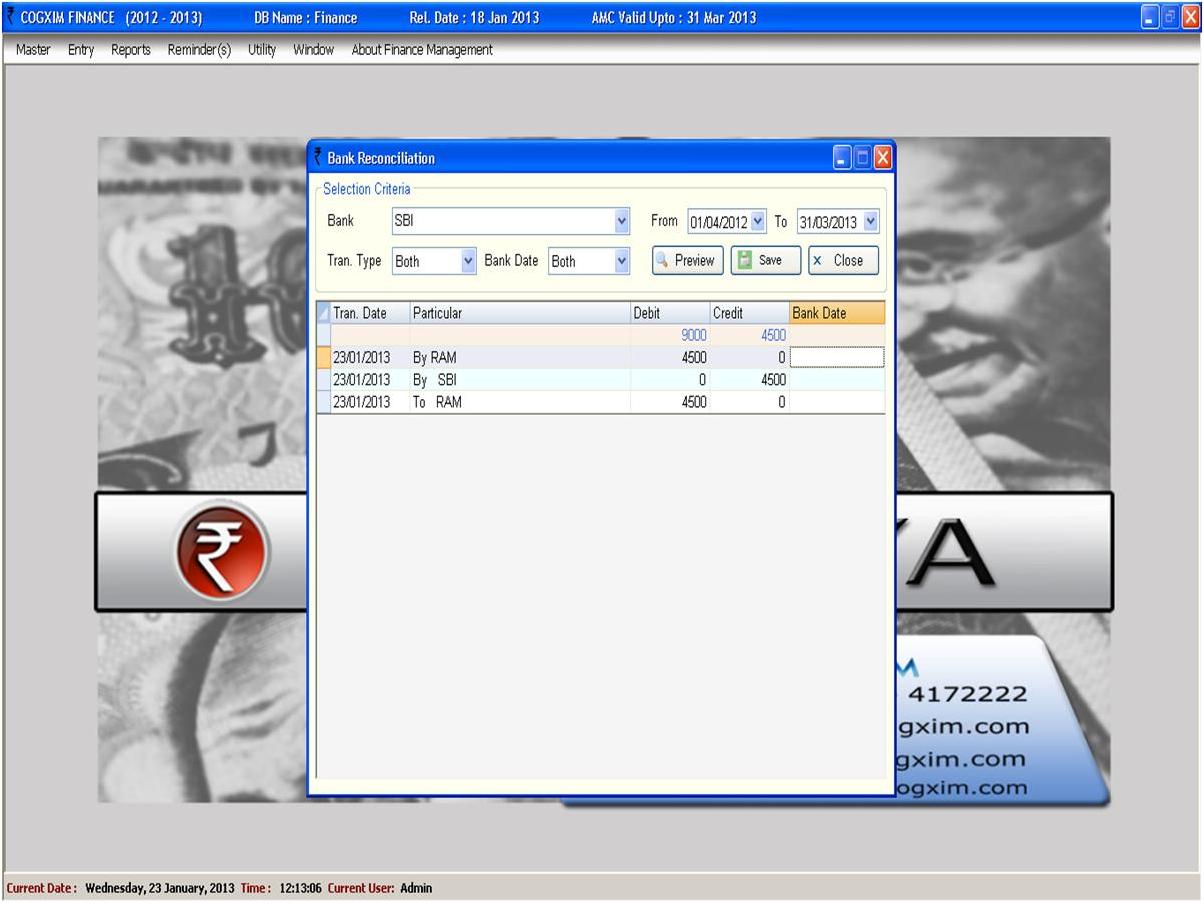Open About Finance Management menu
The width and height of the screenshot is (1204, 904).
[x=422, y=50]
